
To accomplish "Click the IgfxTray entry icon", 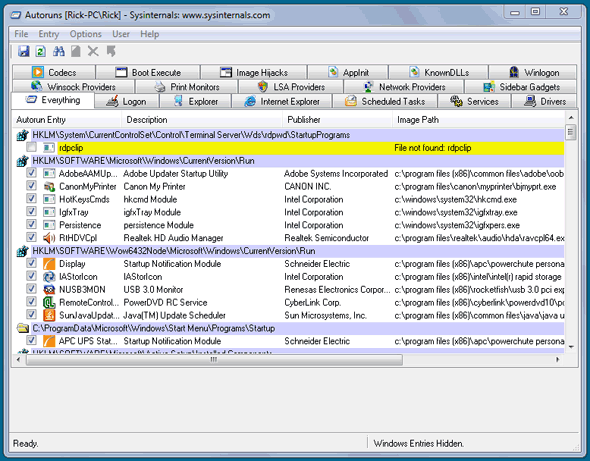I will coord(49,212).
